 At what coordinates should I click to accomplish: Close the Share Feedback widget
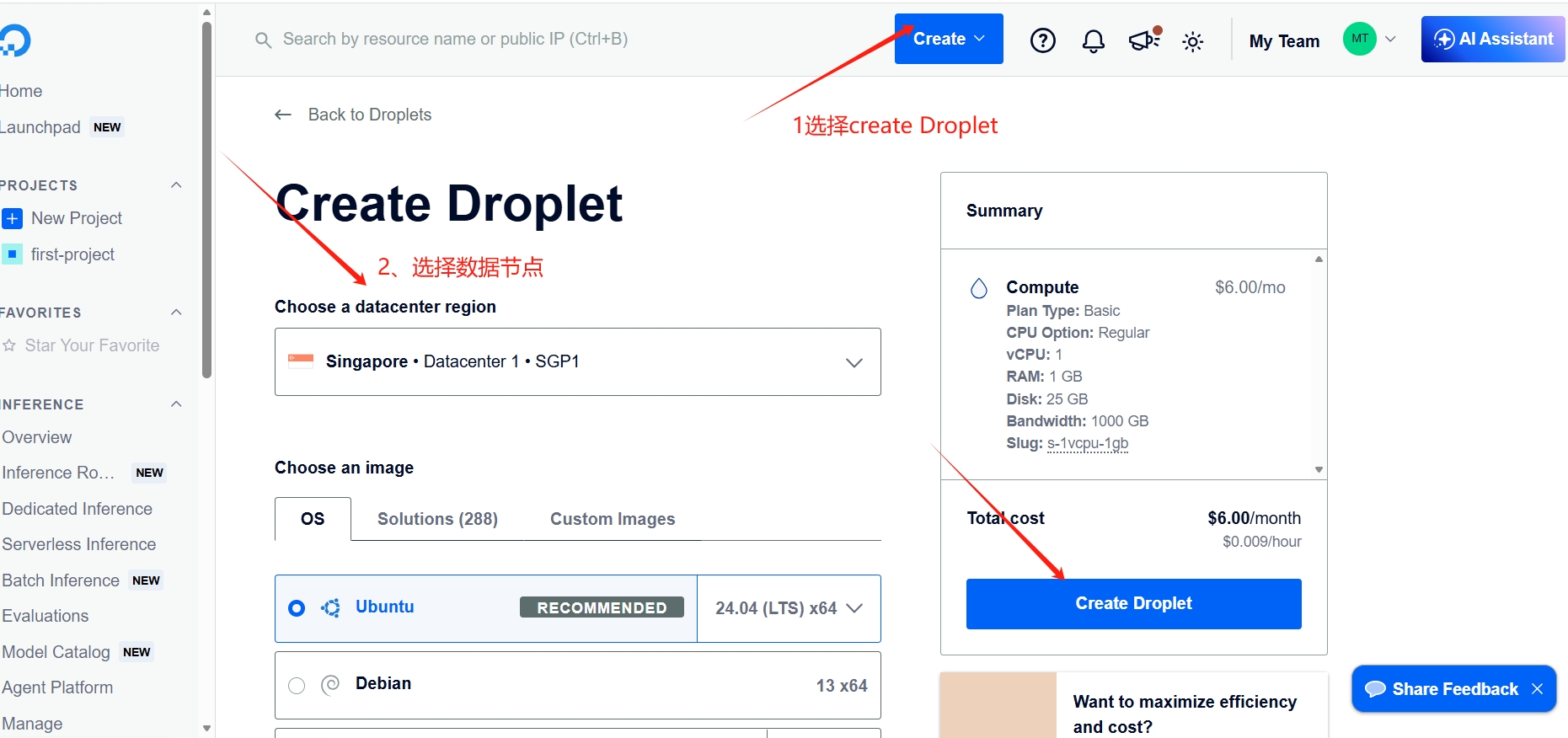pos(1537,689)
